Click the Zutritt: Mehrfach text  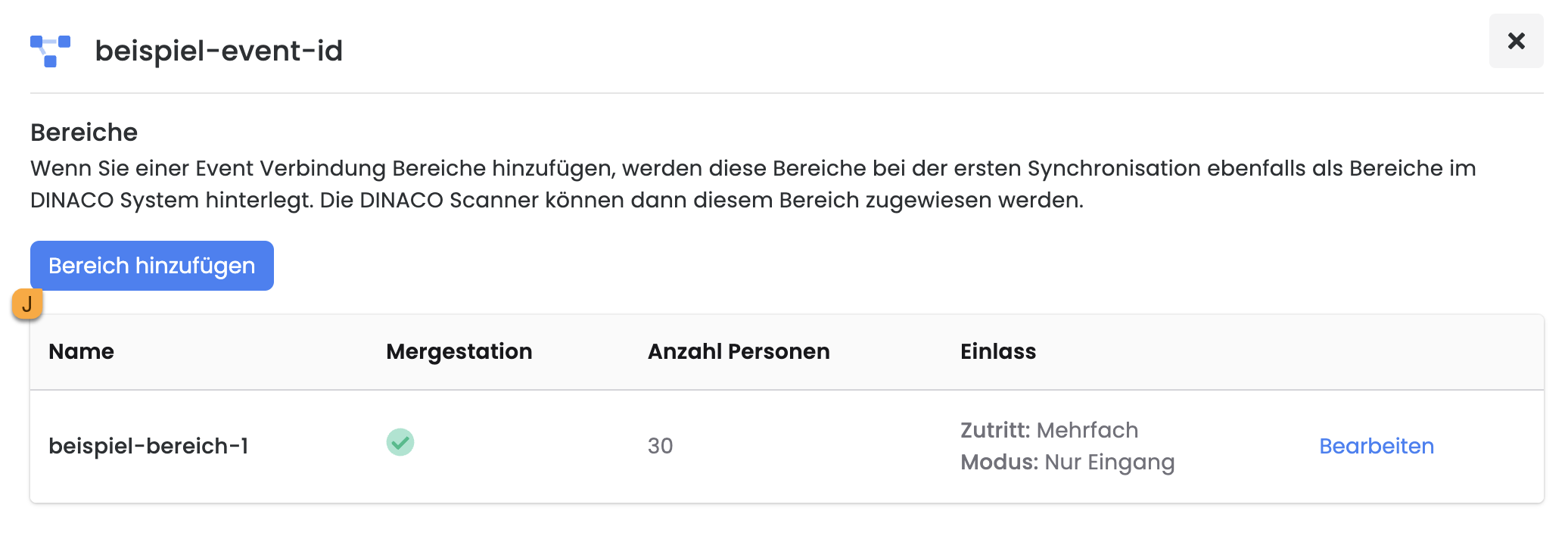[x=1049, y=430]
